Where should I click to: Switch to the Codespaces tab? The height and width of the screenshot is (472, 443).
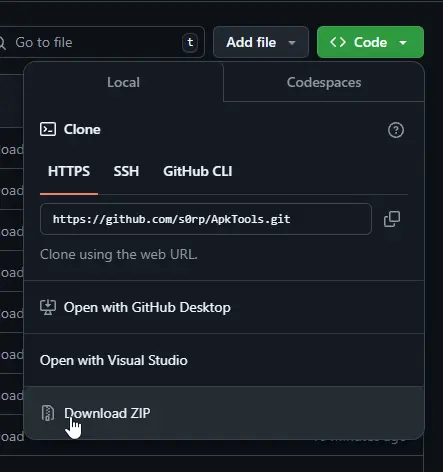tap(324, 82)
